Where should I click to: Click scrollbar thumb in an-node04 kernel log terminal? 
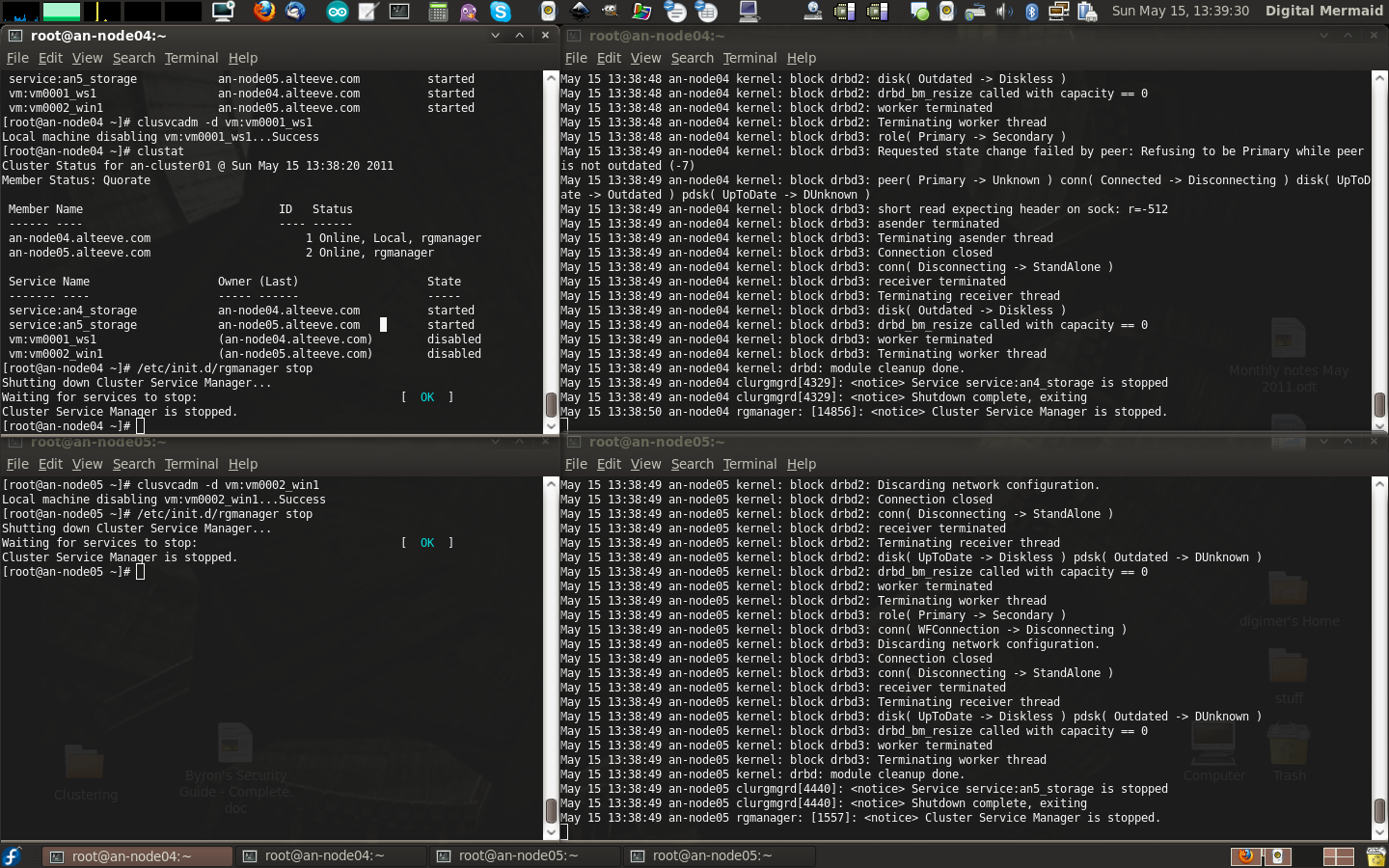(x=1379, y=404)
